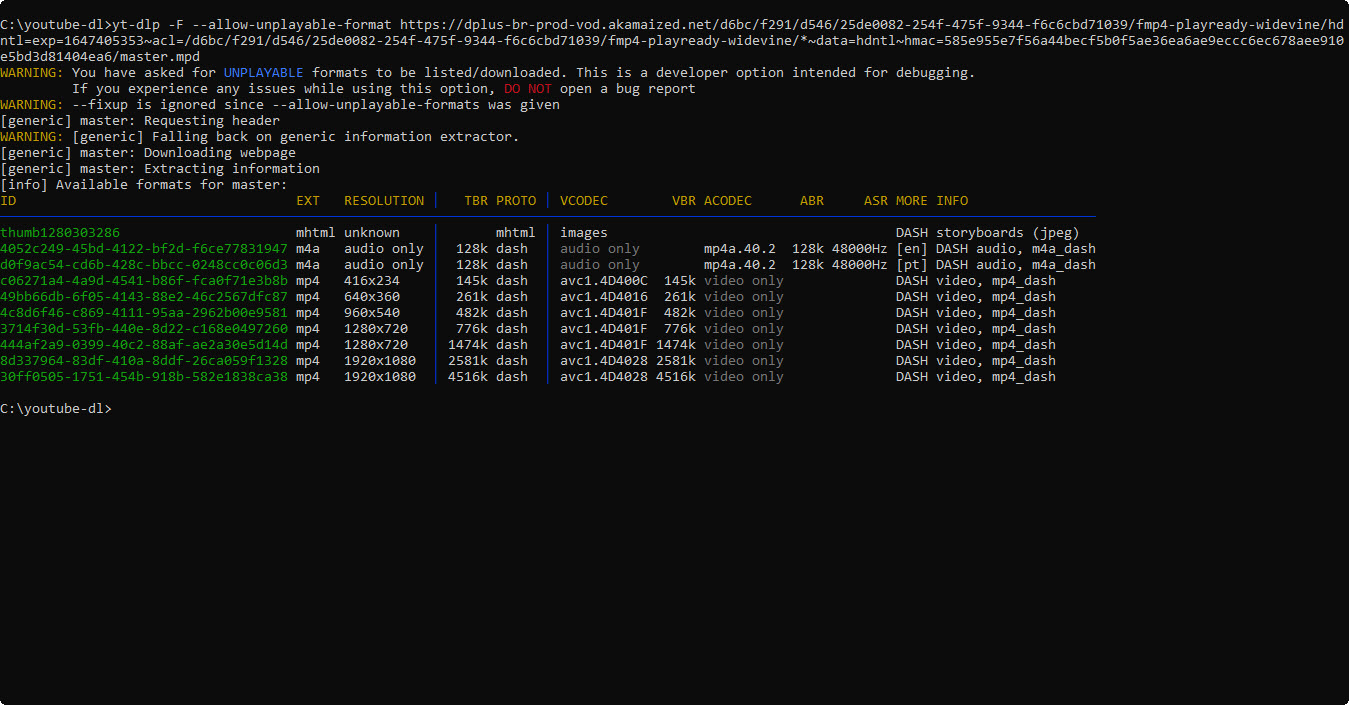Click the avc1.4D4016 codec value
Screen dimensions: 1349x705
(604, 297)
